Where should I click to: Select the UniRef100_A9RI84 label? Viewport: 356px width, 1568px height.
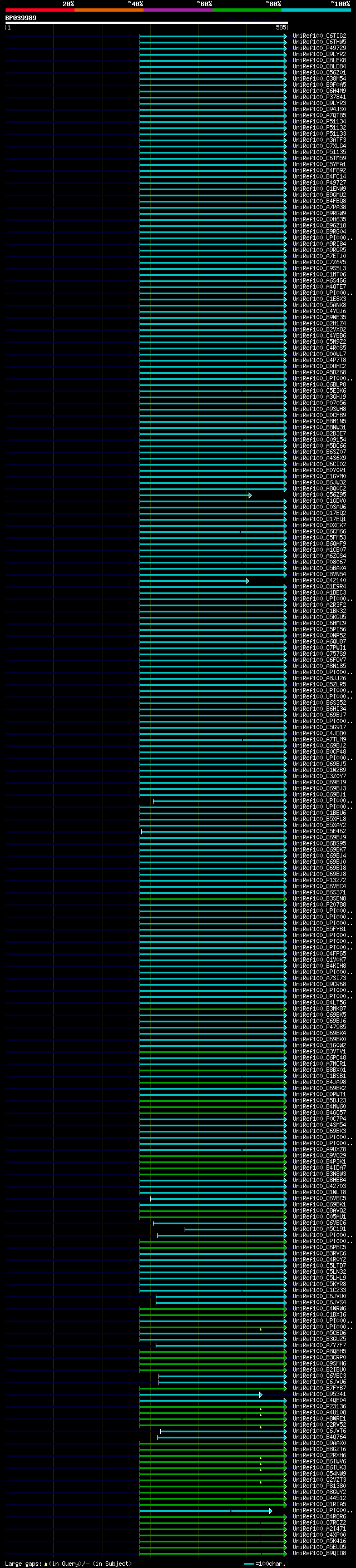[319, 244]
